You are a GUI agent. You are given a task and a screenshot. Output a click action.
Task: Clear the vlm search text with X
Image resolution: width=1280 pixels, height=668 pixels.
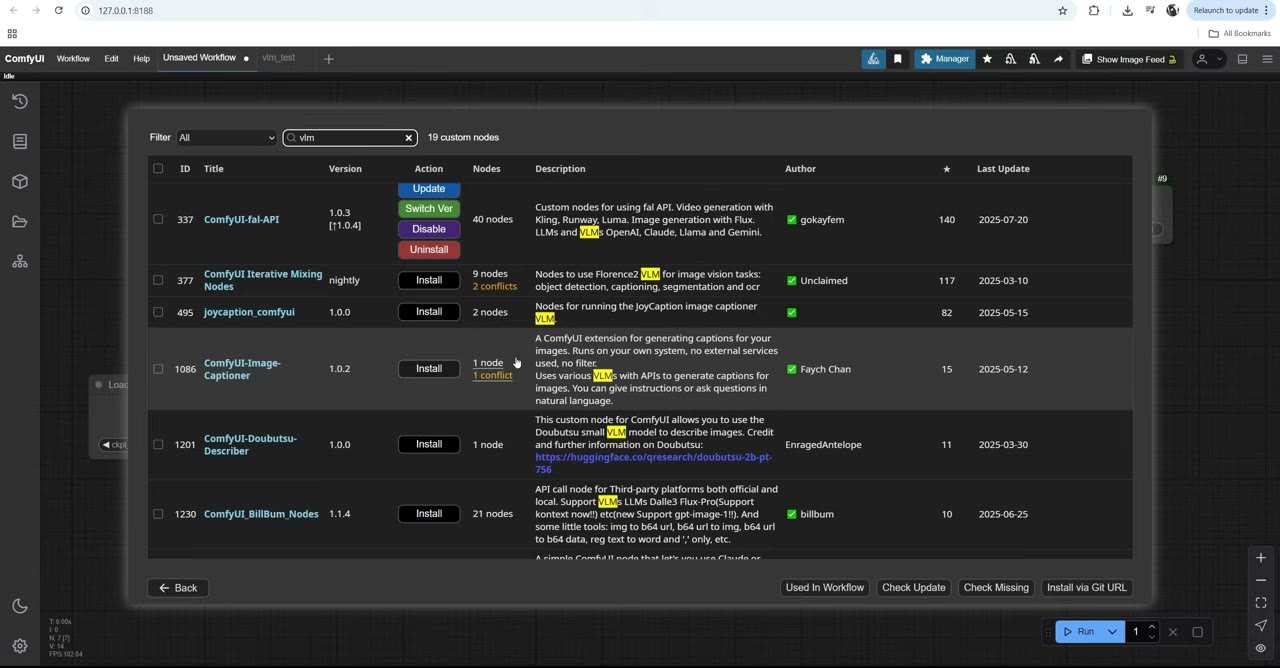click(x=408, y=138)
